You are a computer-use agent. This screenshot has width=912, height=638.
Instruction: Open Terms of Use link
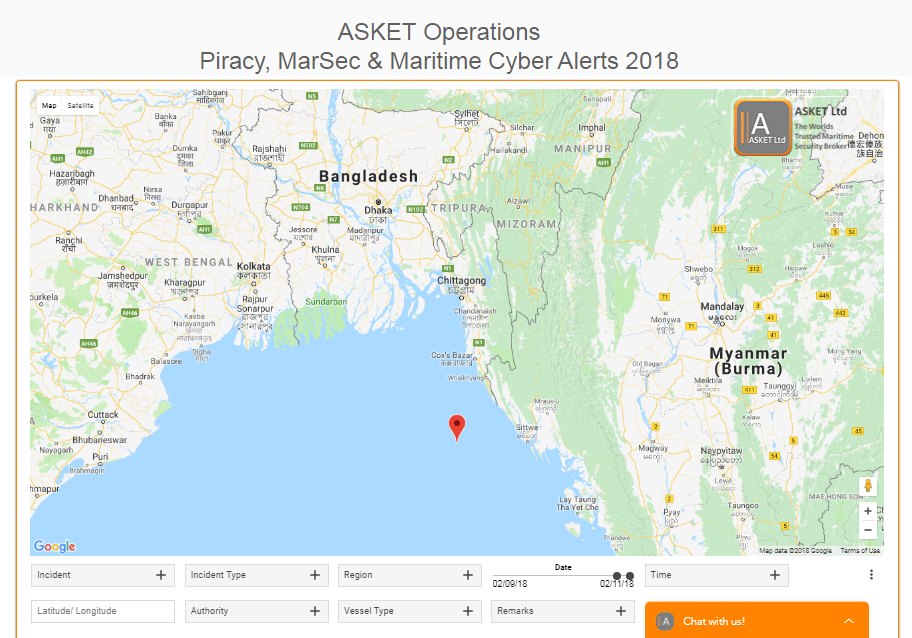tap(860, 550)
